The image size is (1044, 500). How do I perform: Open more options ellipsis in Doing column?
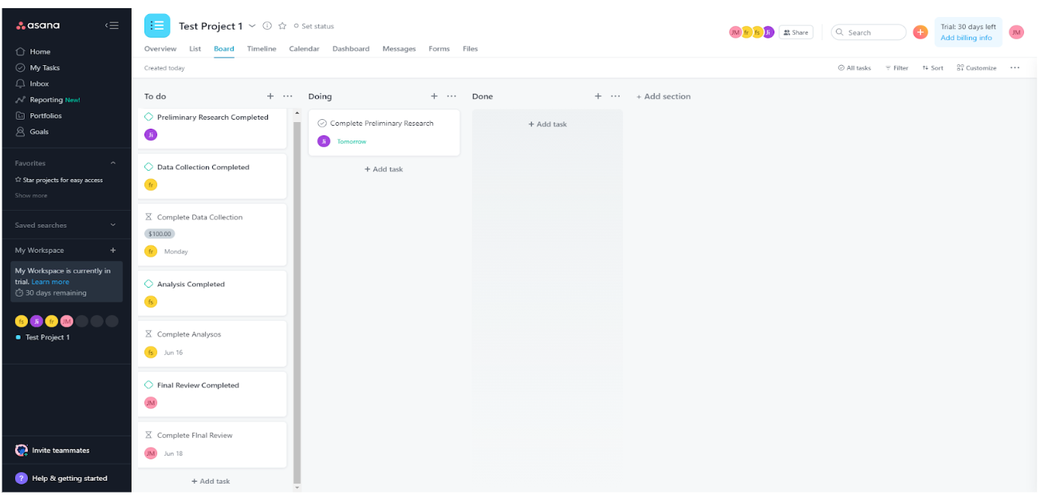click(x=452, y=97)
